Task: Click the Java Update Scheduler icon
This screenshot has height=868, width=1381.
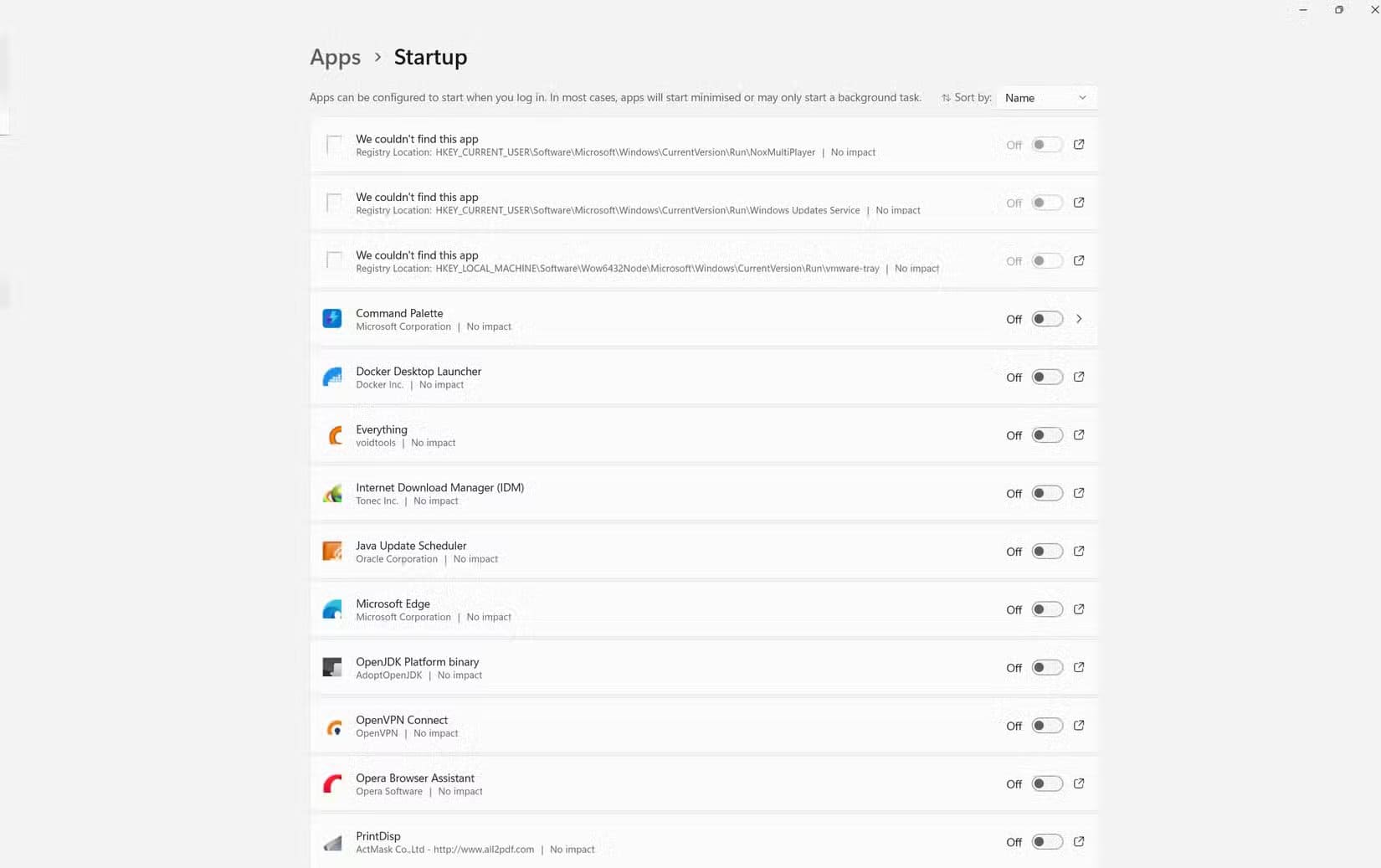Action: pyautogui.click(x=332, y=551)
